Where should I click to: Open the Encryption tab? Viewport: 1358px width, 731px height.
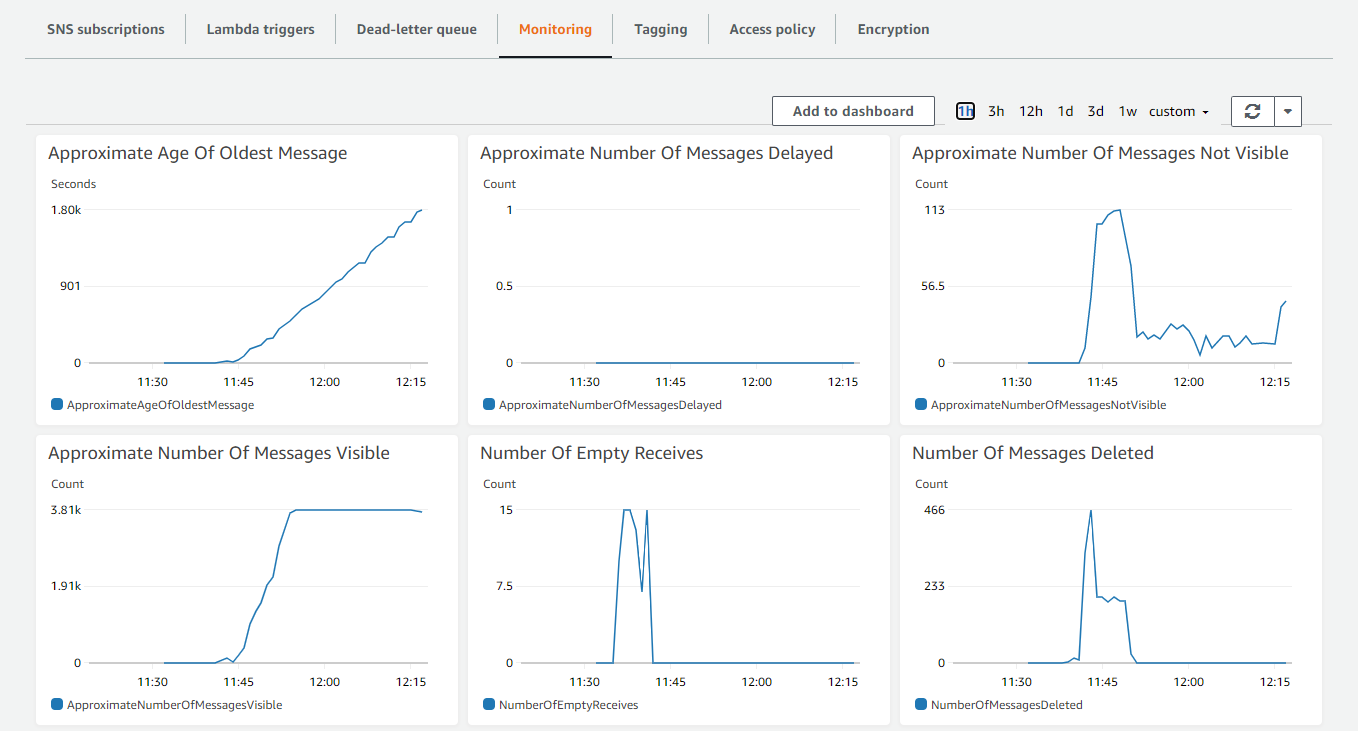click(x=892, y=29)
